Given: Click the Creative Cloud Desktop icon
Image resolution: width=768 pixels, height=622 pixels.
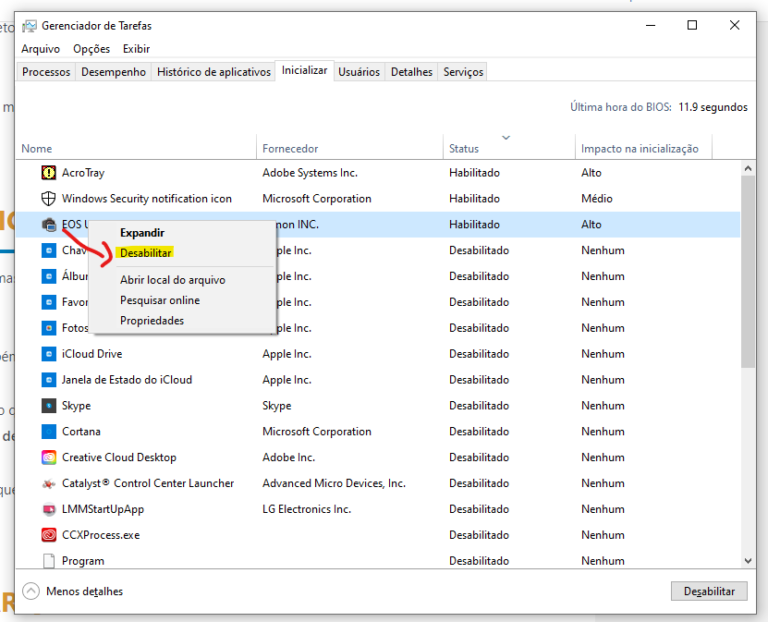Looking at the screenshot, I should pos(49,458).
